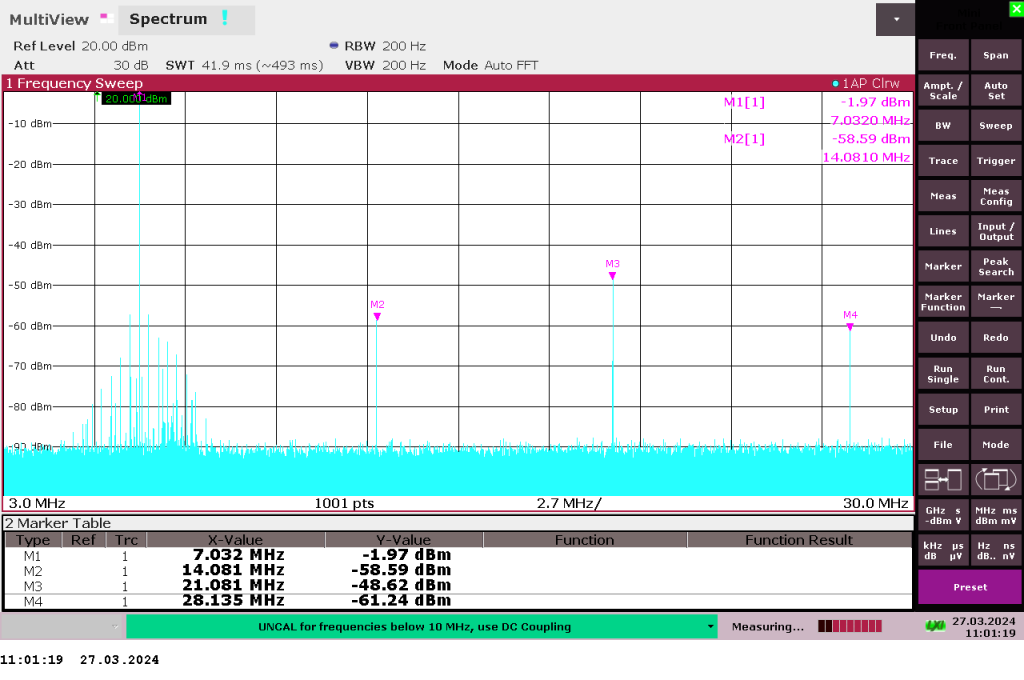The image size is (1024, 680).
Task: Open the Trigger menu
Action: point(996,161)
